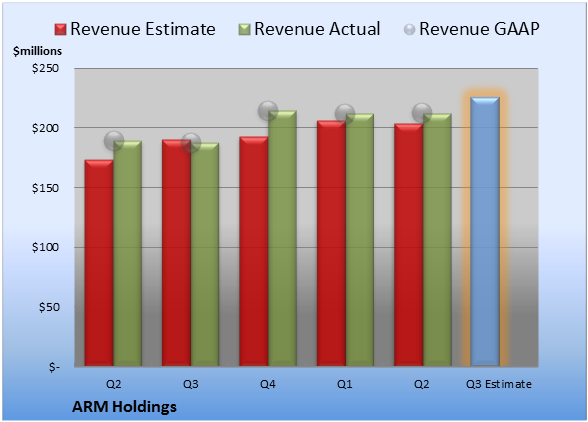Select the red Q1 Revenue Estimate bar
This screenshot has height=422, width=588.
[332, 243]
